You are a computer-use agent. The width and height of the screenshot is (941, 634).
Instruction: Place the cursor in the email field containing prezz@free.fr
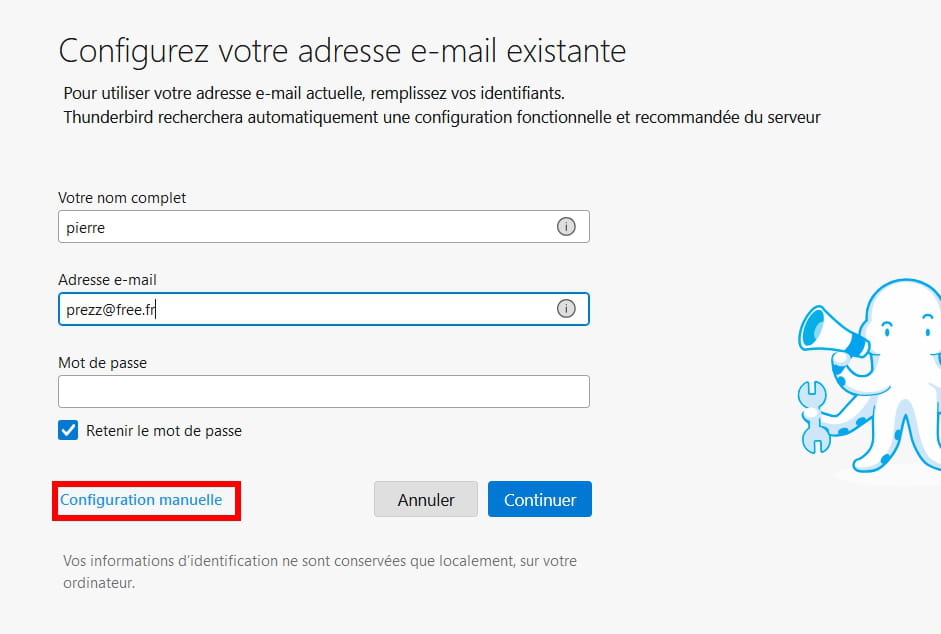[x=323, y=309]
